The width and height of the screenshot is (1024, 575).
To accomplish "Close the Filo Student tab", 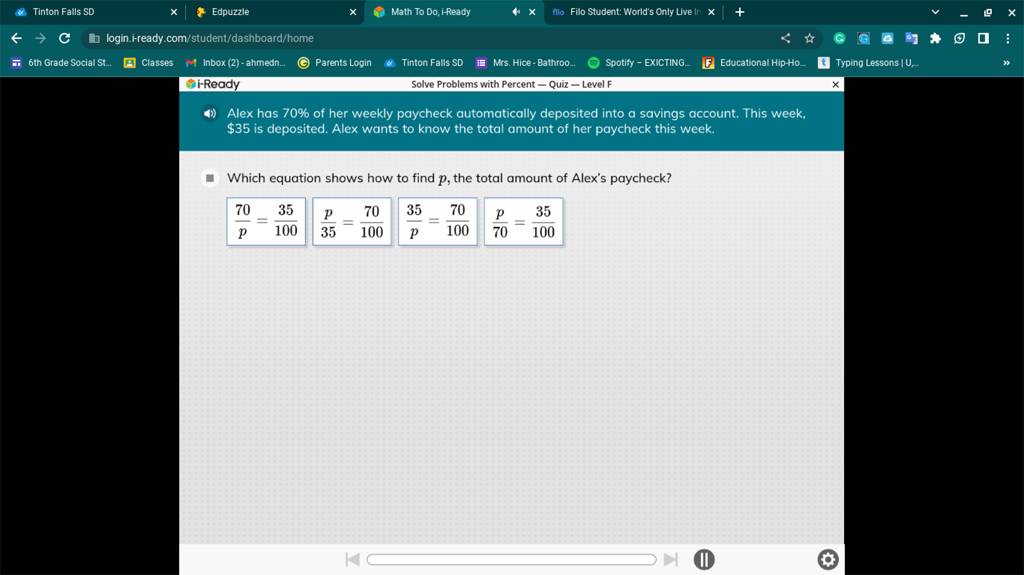I will [711, 12].
